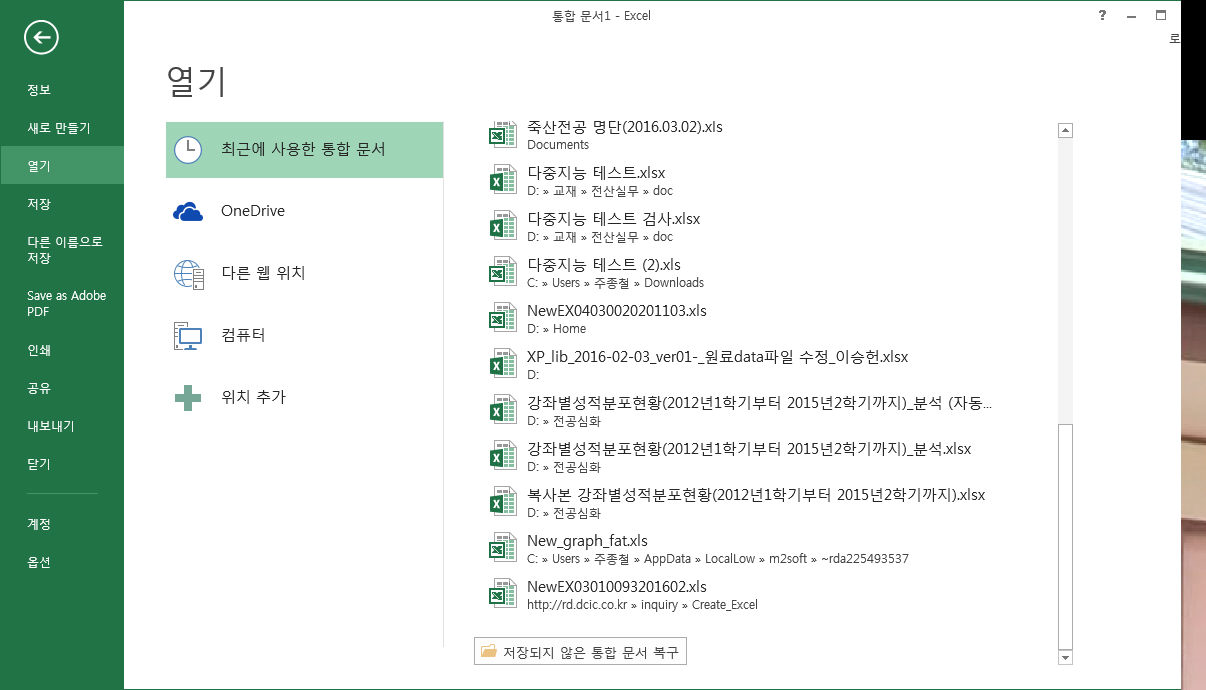Maximize the Excel window
The width and height of the screenshot is (1206, 690).
[1161, 15]
